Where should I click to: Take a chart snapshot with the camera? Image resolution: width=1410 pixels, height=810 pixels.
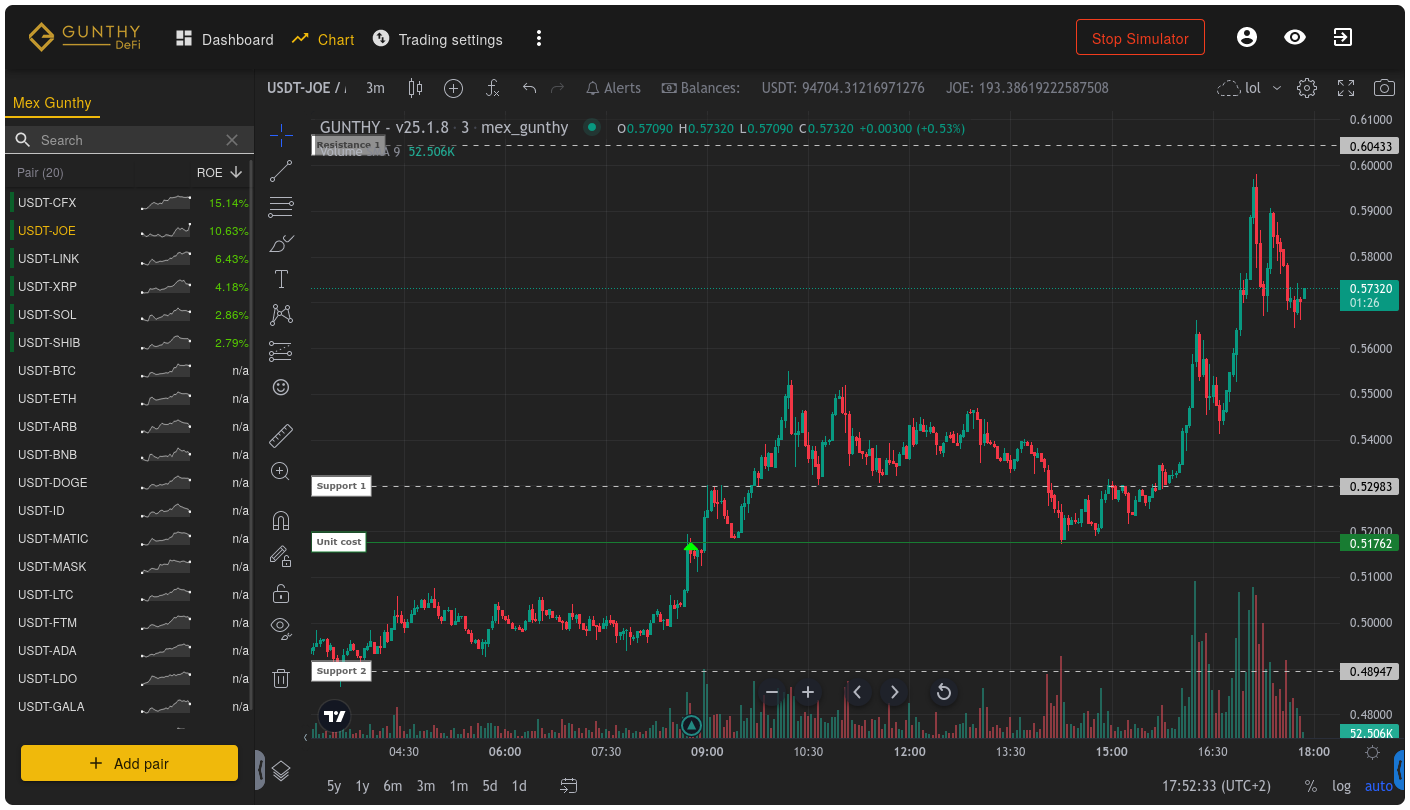(1384, 88)
